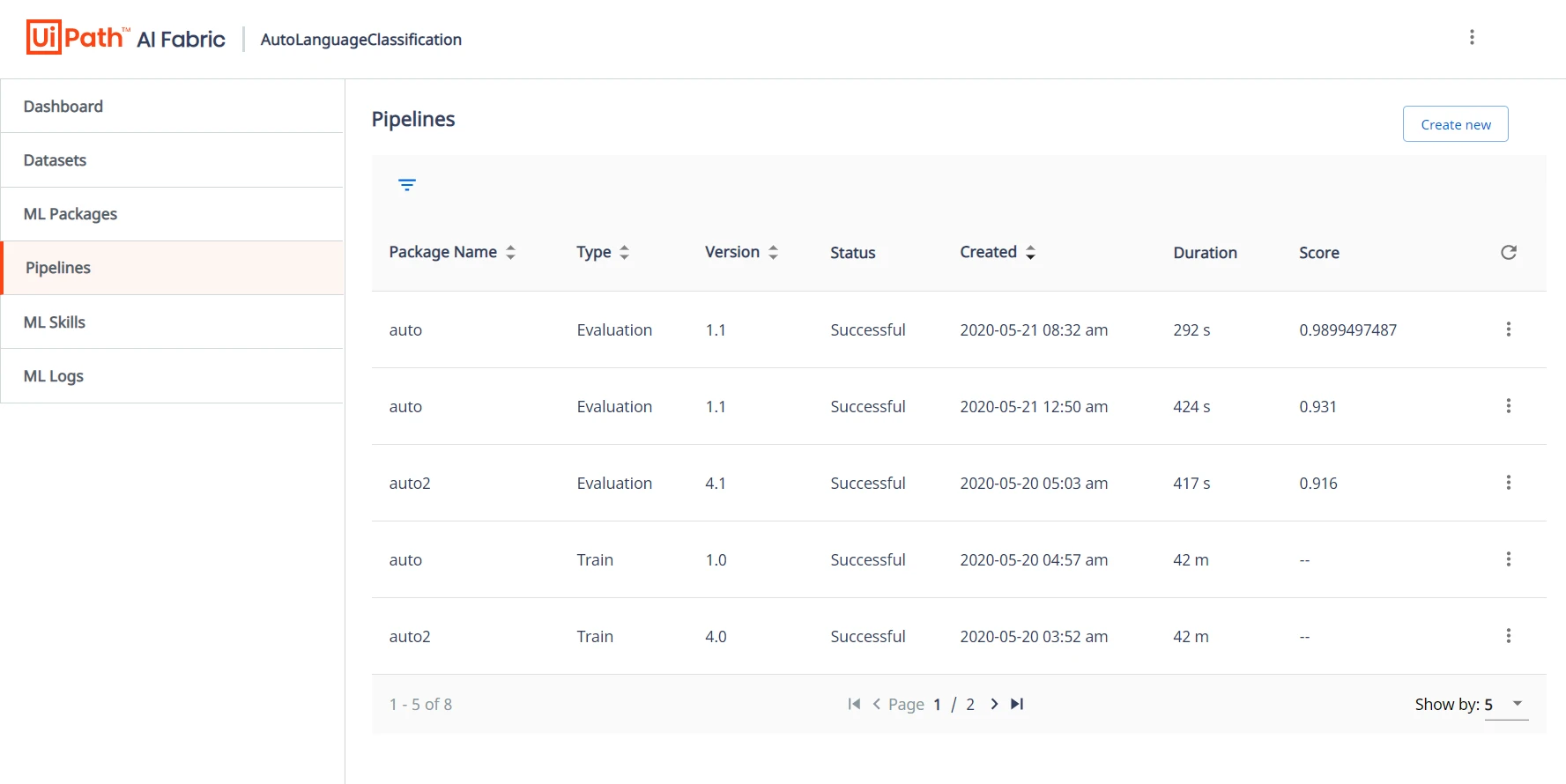Click the Score column header
Viewport: 1566px width, 784px height.
tap(1319, 253)
